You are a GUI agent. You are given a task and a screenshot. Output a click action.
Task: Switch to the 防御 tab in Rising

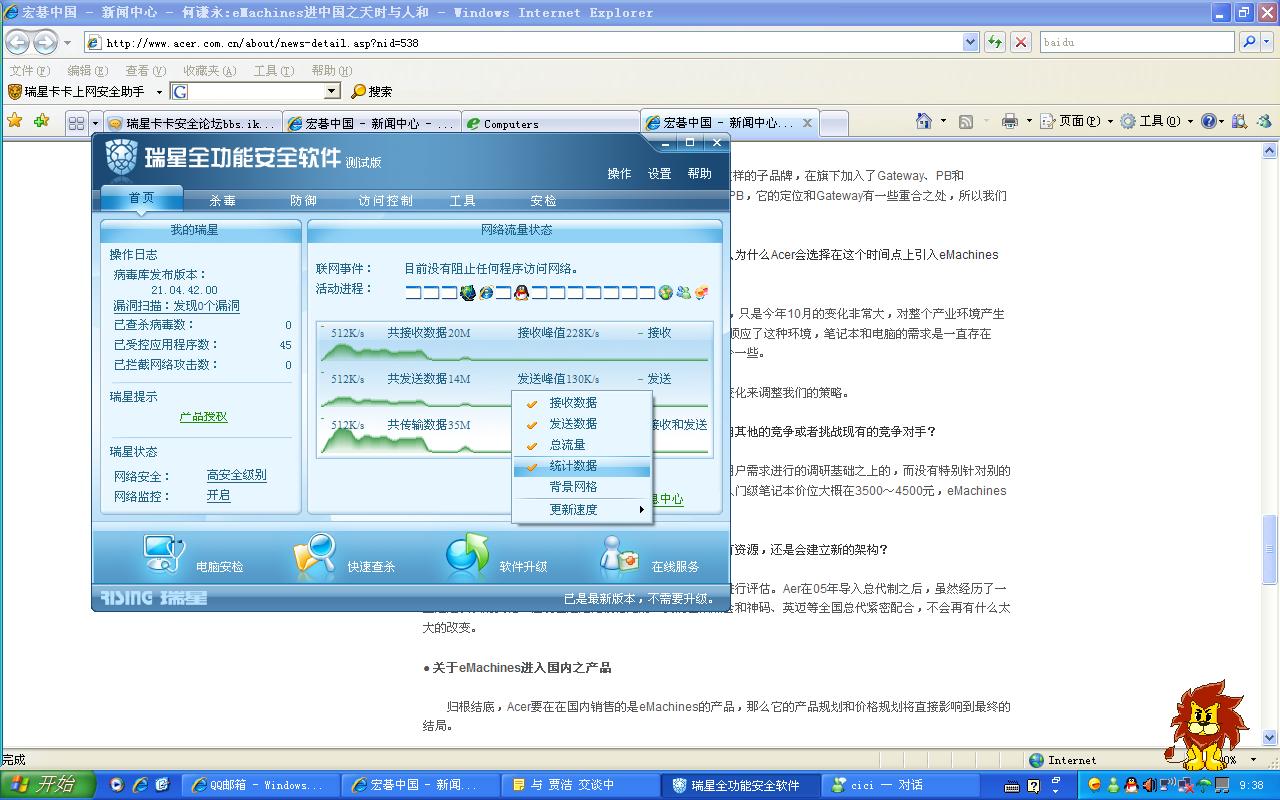(303, 200)
